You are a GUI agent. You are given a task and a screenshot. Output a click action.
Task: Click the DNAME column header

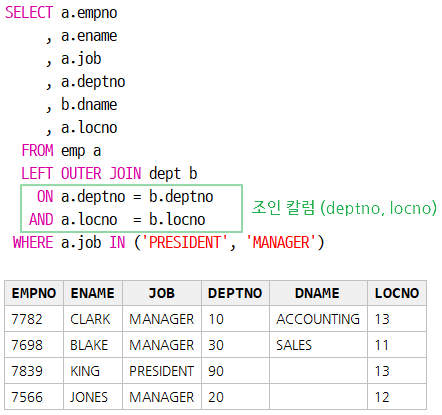318,293
